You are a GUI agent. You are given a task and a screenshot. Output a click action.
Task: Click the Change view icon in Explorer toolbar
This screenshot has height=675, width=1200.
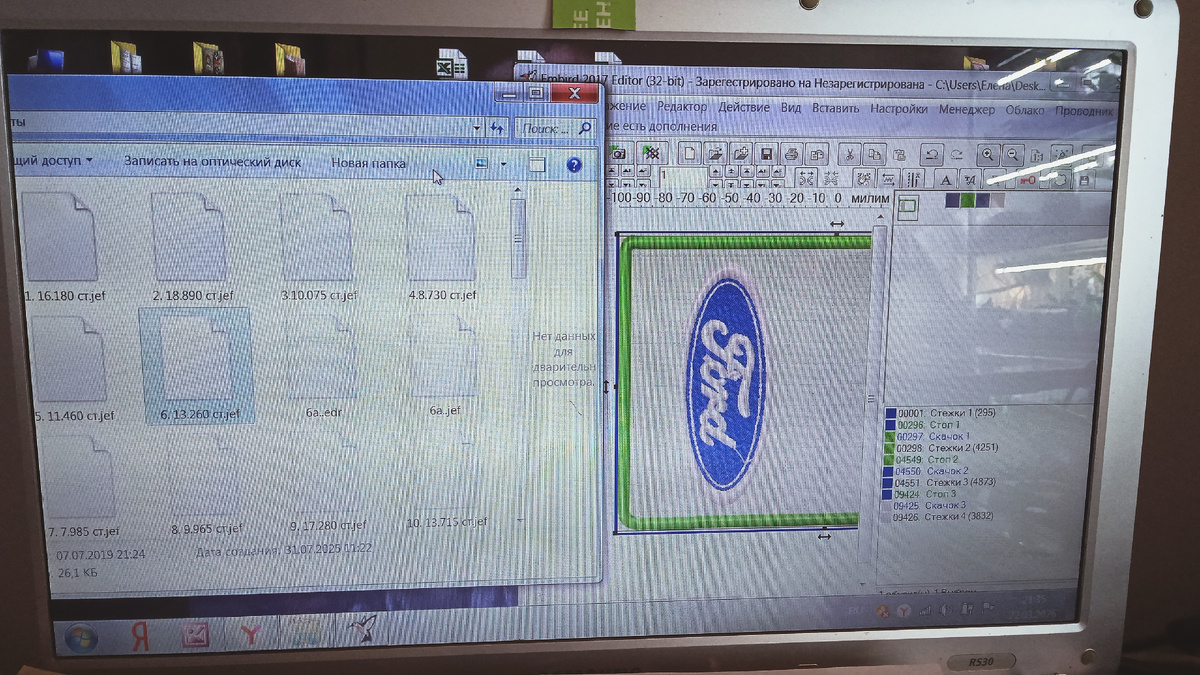[482, 163]
